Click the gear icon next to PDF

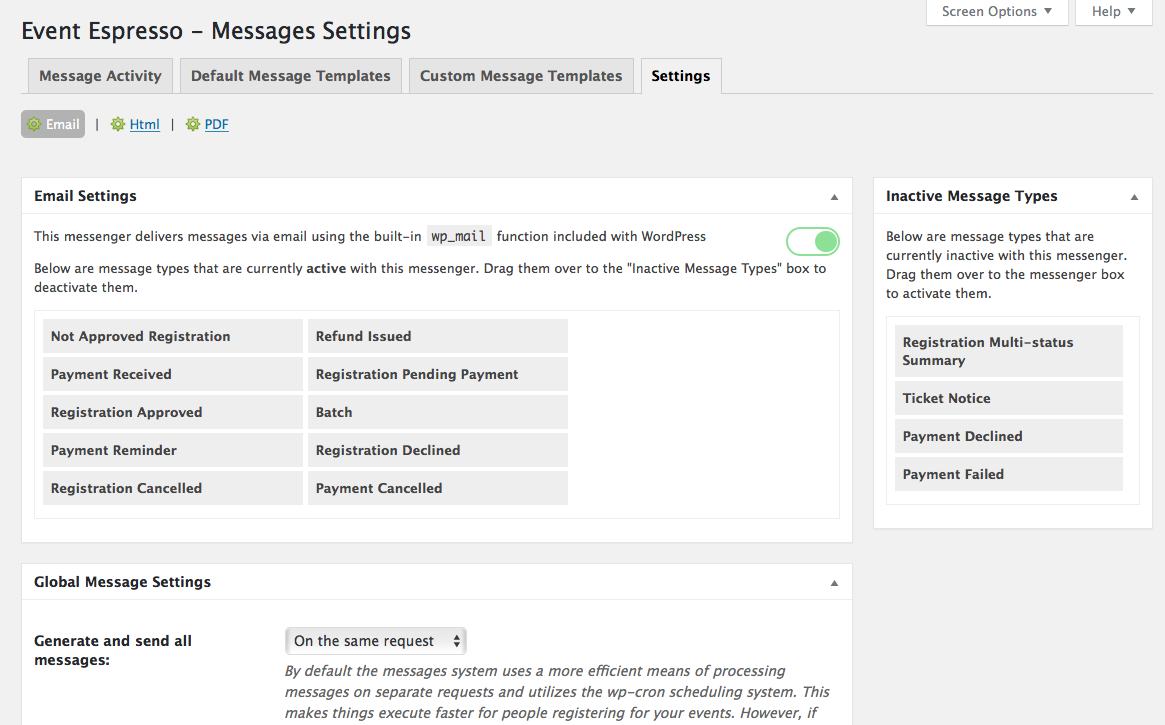[192, 124]
